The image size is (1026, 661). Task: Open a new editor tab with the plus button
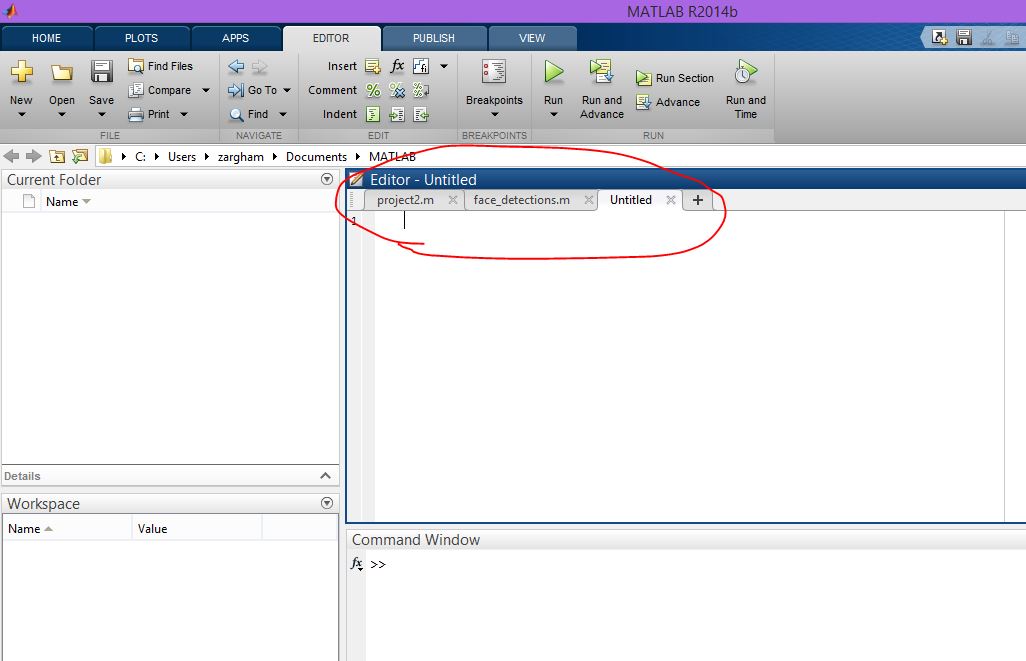tap(697, 200)
